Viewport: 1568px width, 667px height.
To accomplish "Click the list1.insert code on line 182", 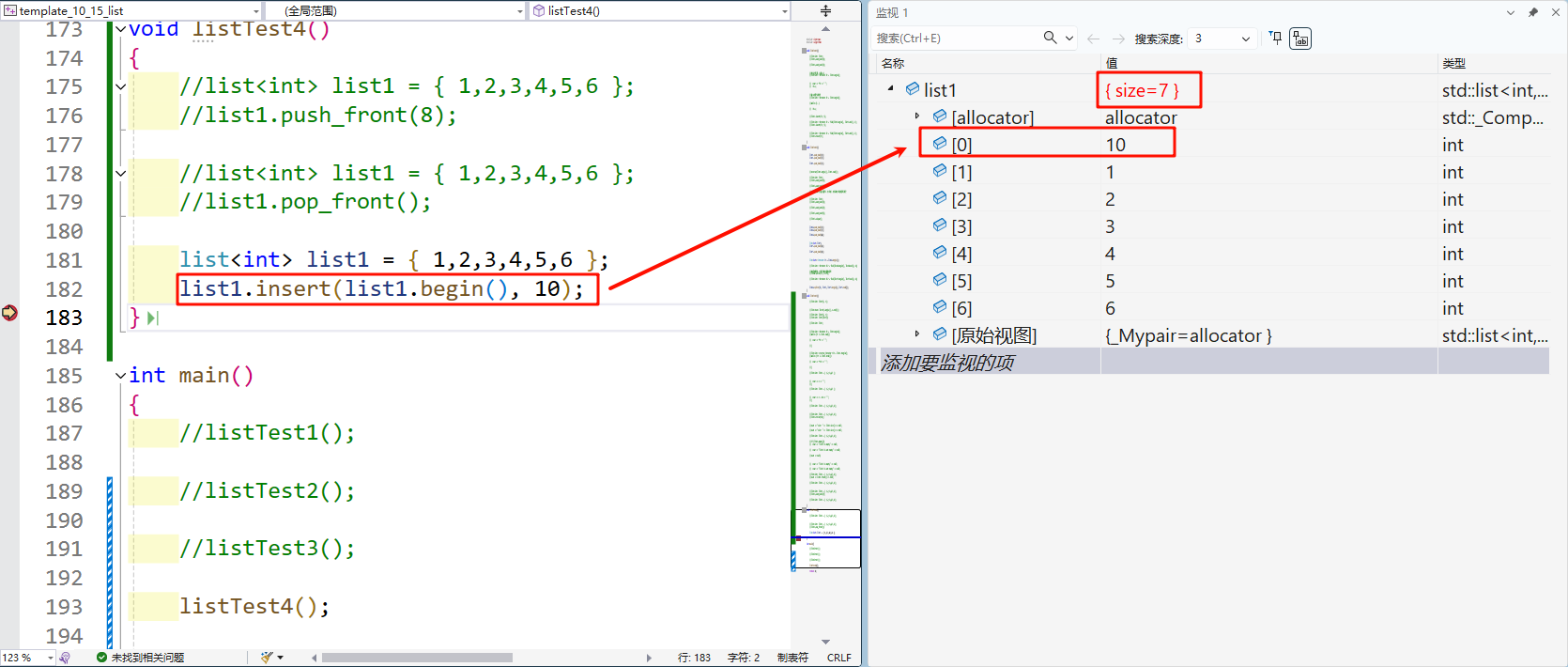I will (x=381, y=288).
